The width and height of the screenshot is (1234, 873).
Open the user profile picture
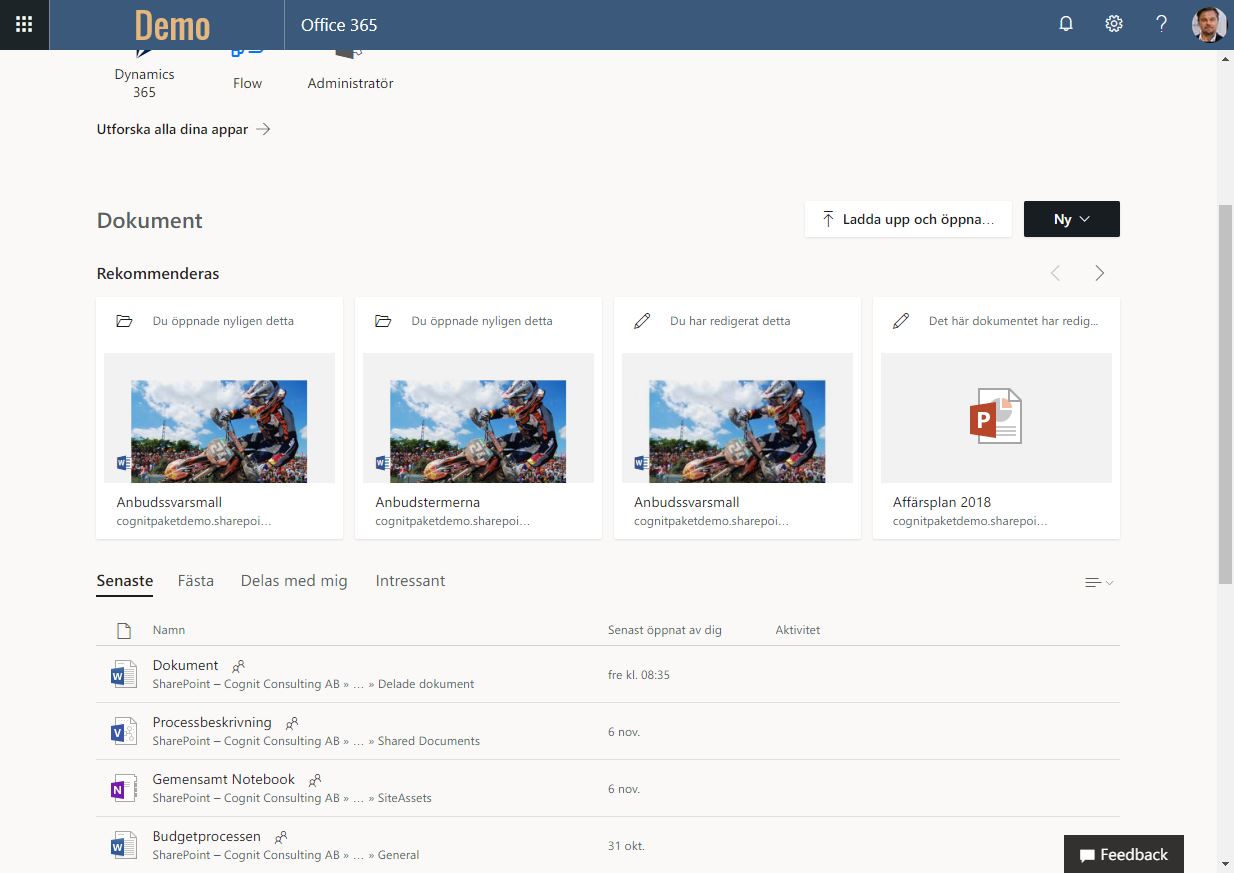[x=1209, y=25]
